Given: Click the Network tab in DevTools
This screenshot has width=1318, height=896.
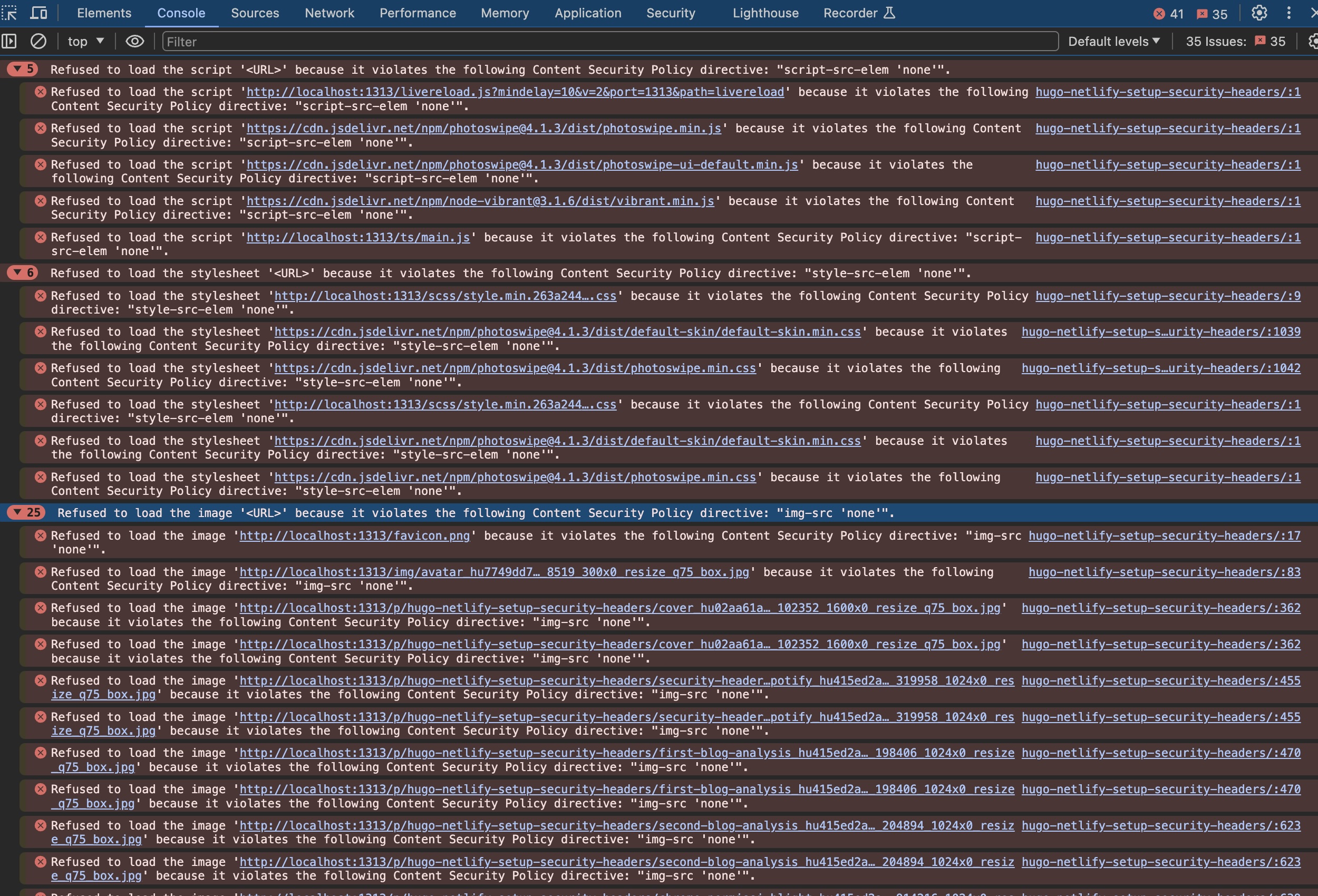Looking at the screenshot, I should [x=328, y=12].
